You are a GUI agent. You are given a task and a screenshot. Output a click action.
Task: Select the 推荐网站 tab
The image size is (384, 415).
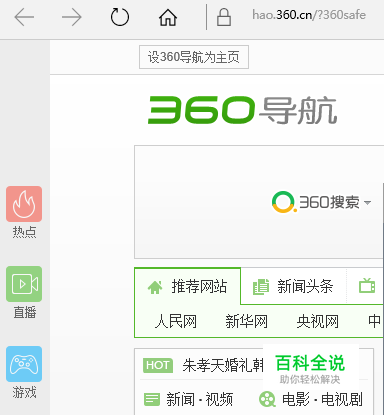click(187, 286)
